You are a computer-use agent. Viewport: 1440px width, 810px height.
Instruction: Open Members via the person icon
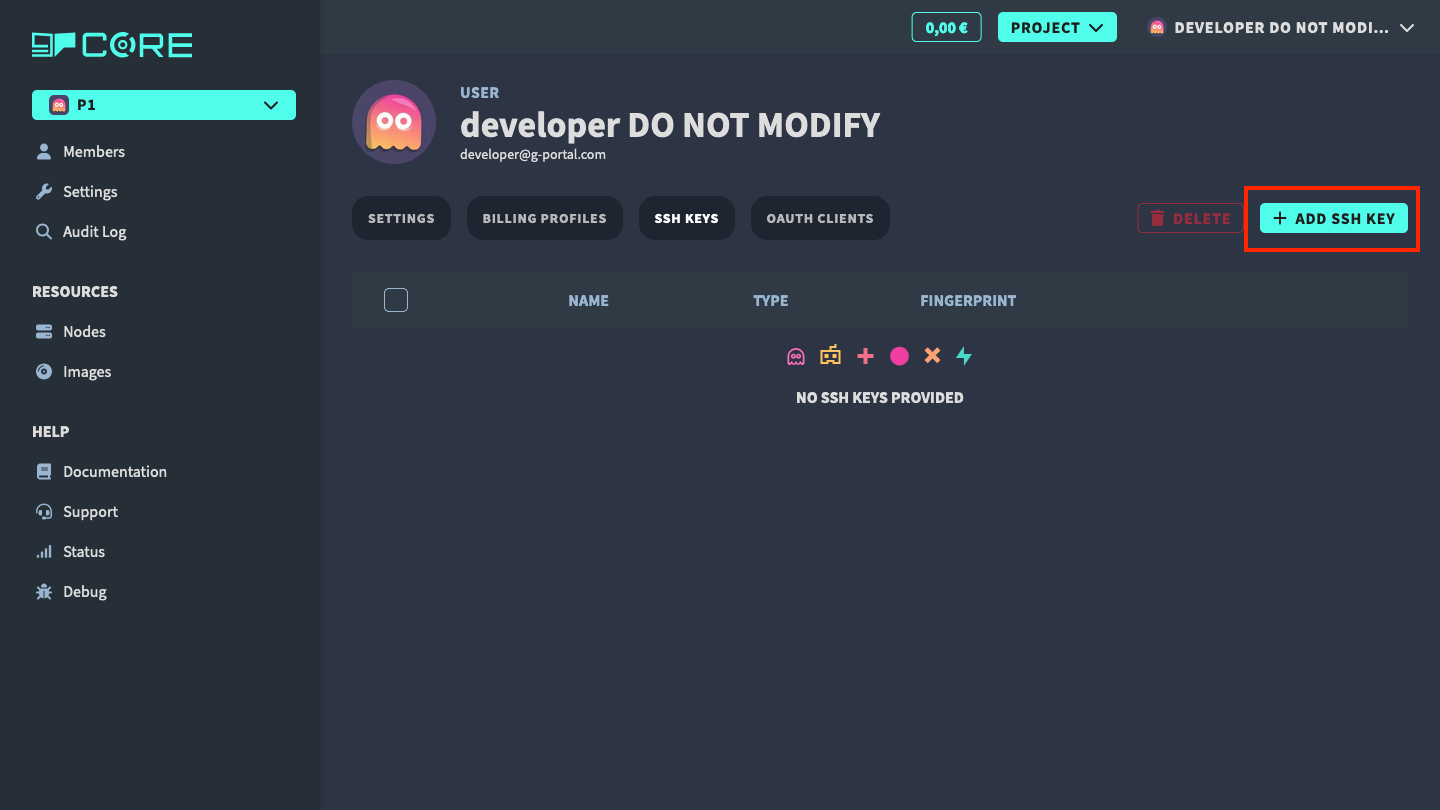click(x=44, y=152)
